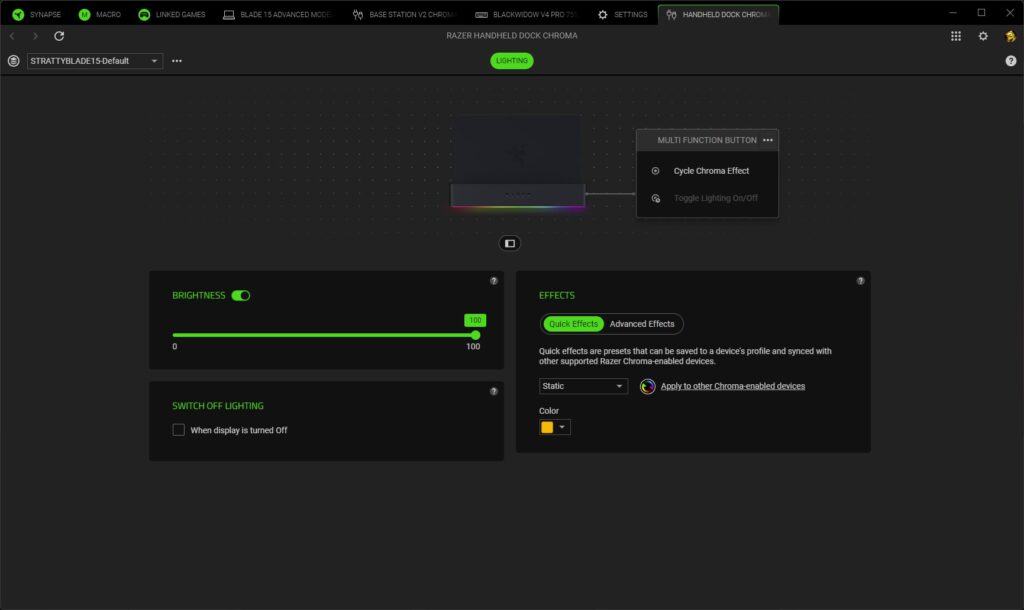
Task: Click the help icon below the window controls
Action: point(1010,61)
